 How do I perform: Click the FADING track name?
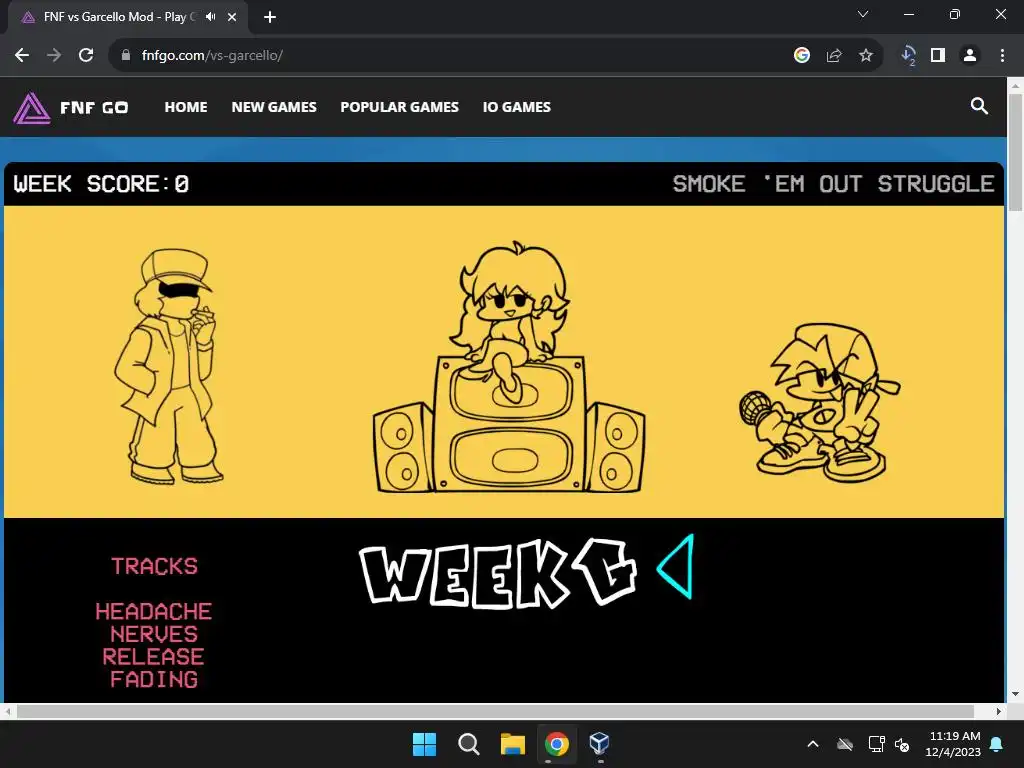153,679
